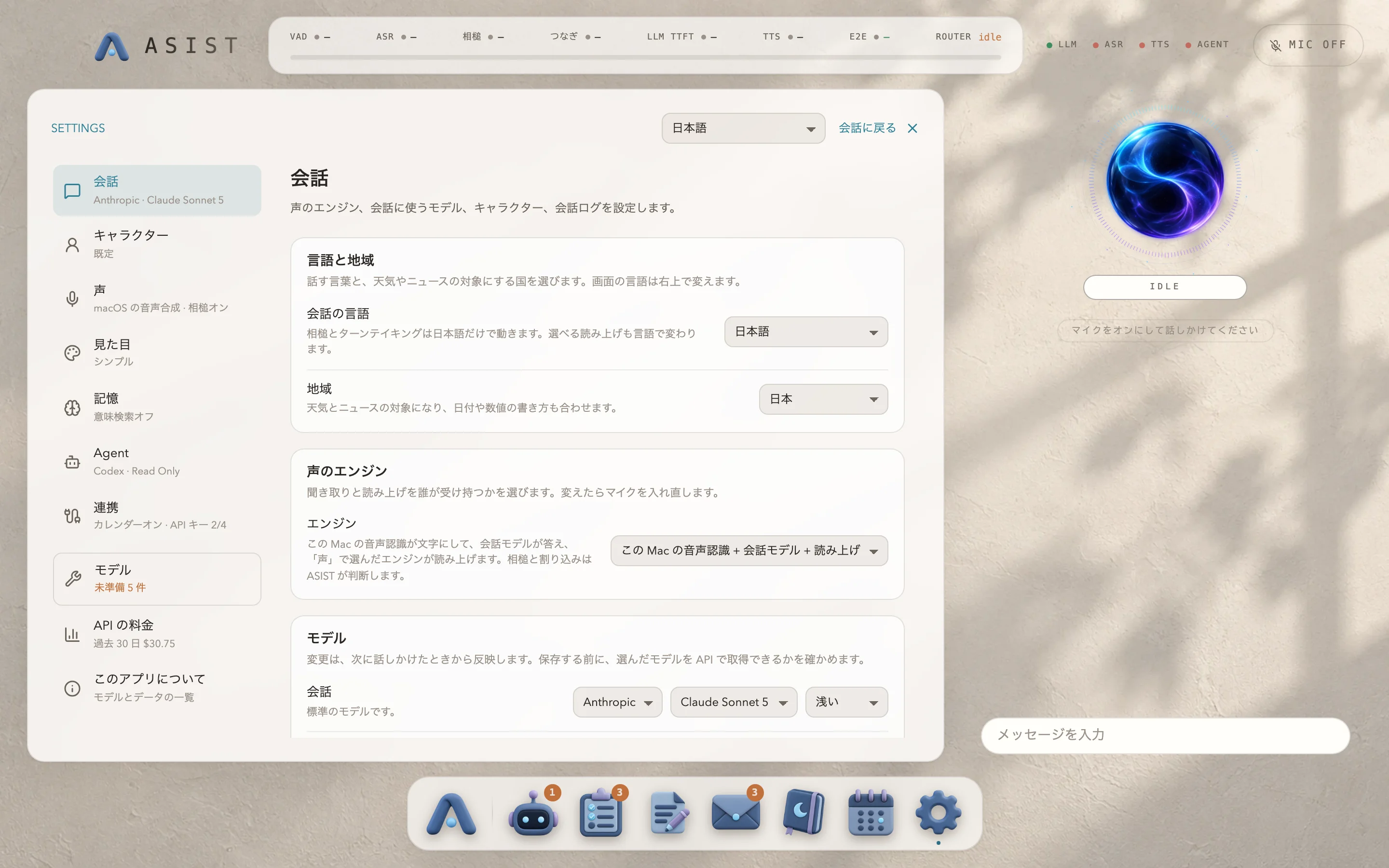Click the blue swirling orb avatar
This screenshot has height=868, width=1389.
click(1165, 180)
